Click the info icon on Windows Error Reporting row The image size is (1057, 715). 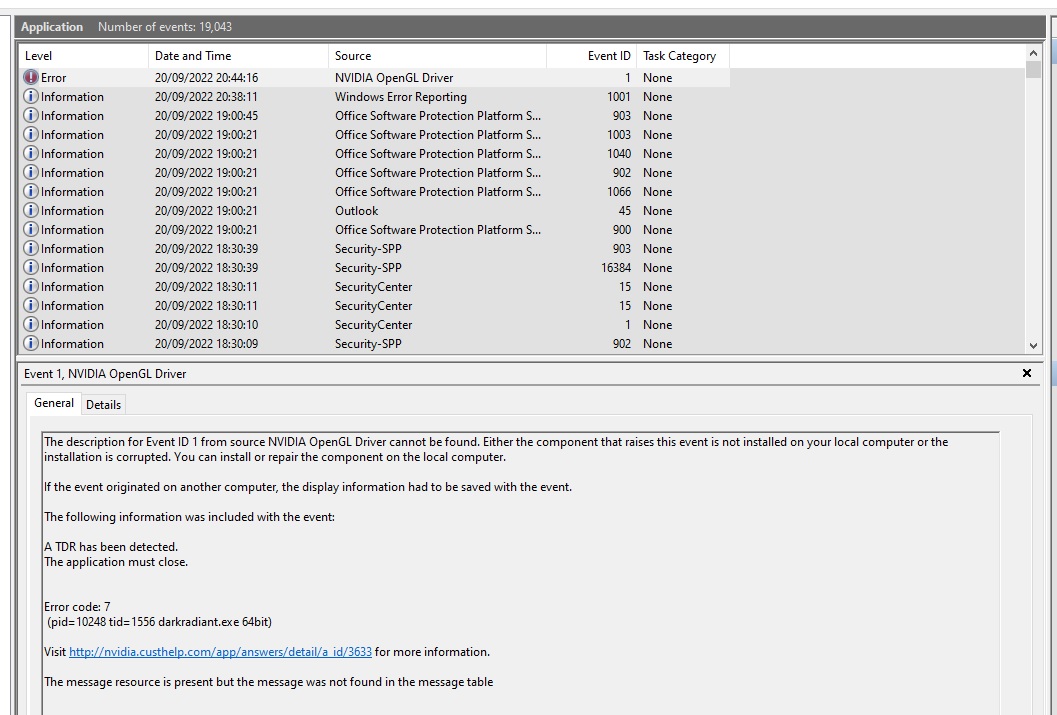31,97
